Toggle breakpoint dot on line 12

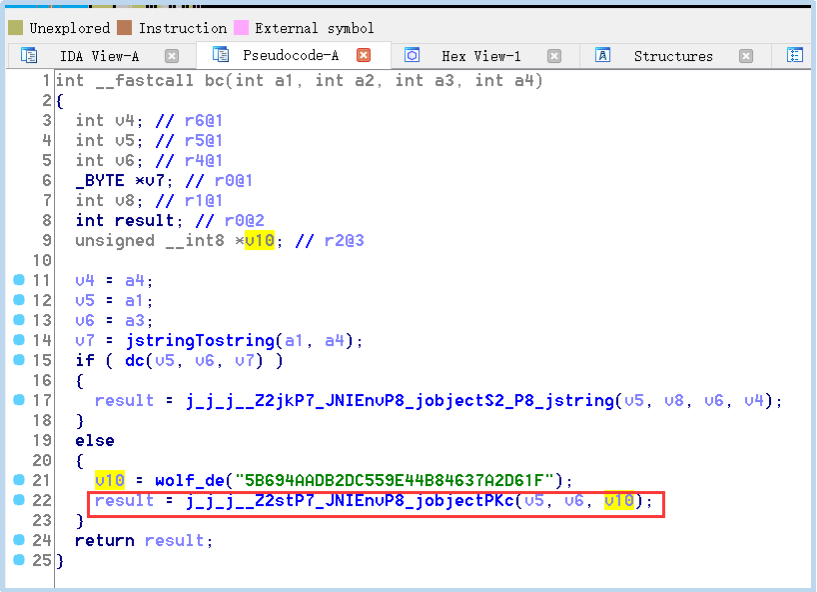point(19,300)
